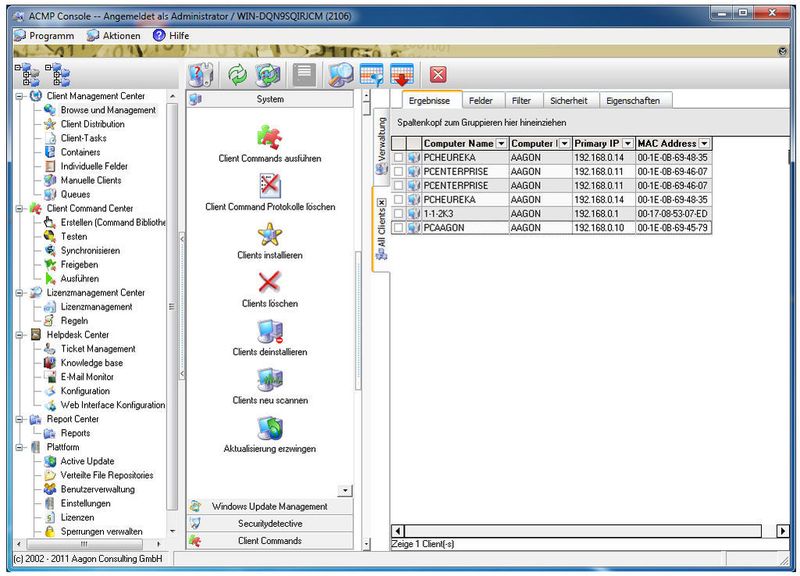Viewport: 800px width, 576px height.
Task: Tick the checkbox for the 1-1-2K3 row
Action: [398, 214]
